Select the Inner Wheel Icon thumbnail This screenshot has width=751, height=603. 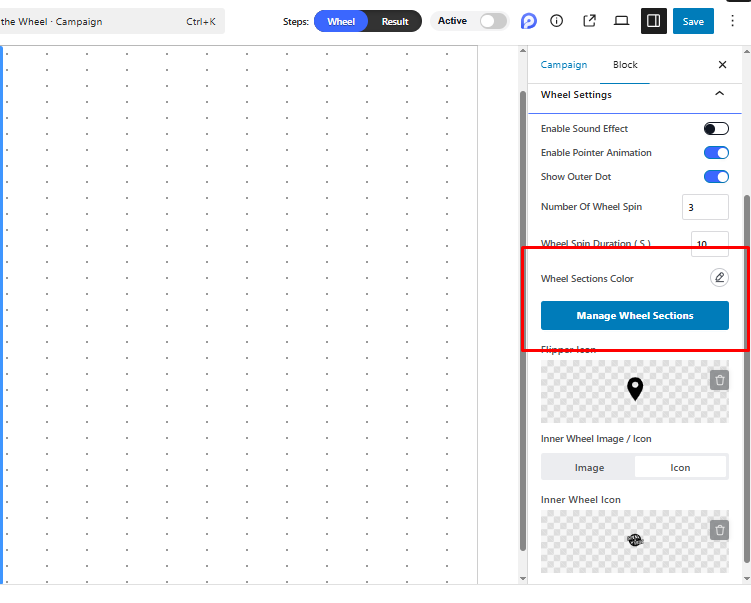(635, 540)
